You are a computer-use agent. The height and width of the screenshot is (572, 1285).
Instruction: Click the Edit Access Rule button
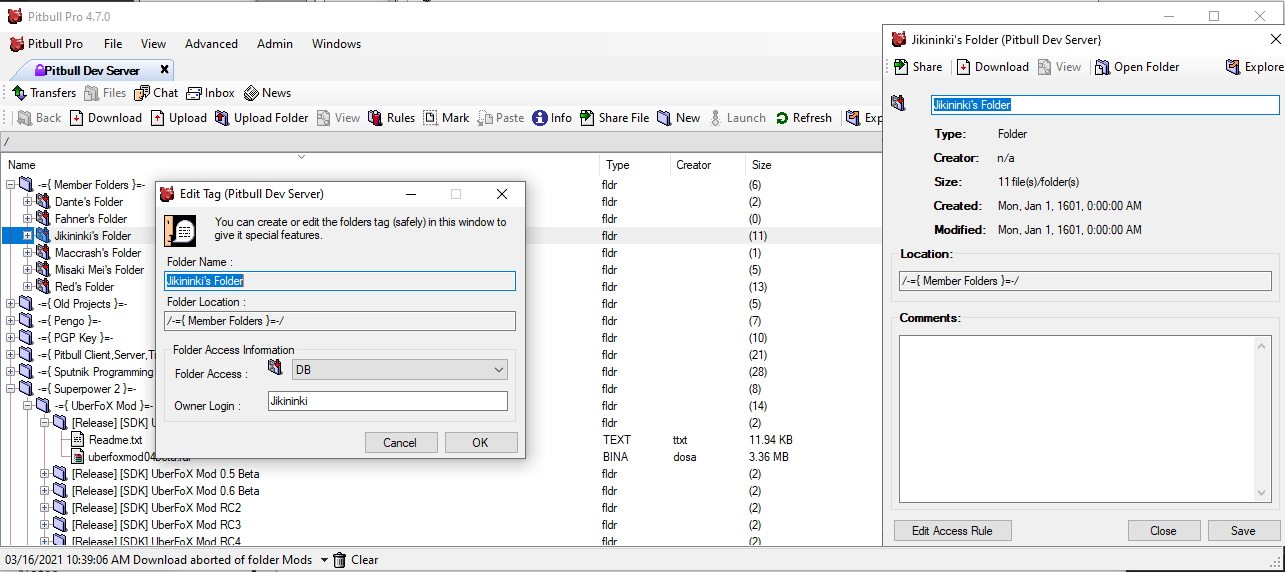coord(952,531)
